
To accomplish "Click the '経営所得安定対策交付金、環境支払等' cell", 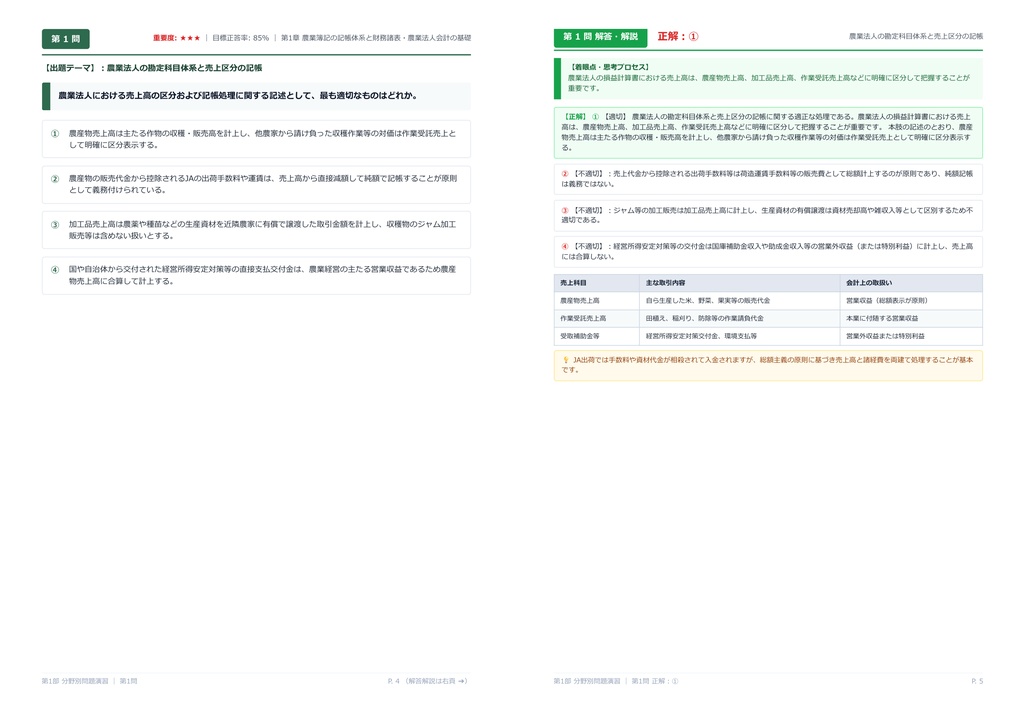I will click(739, 336).
